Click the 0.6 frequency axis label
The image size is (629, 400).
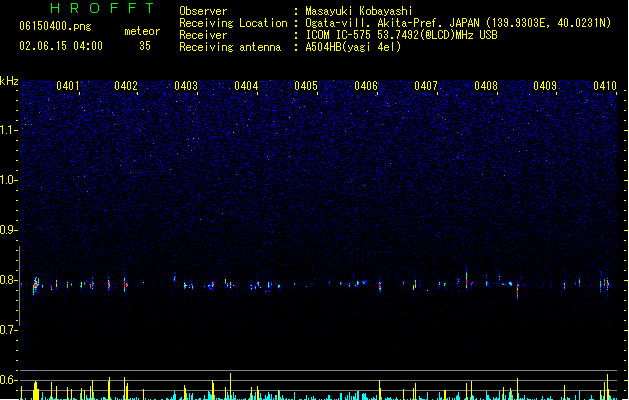coord(9,380)
